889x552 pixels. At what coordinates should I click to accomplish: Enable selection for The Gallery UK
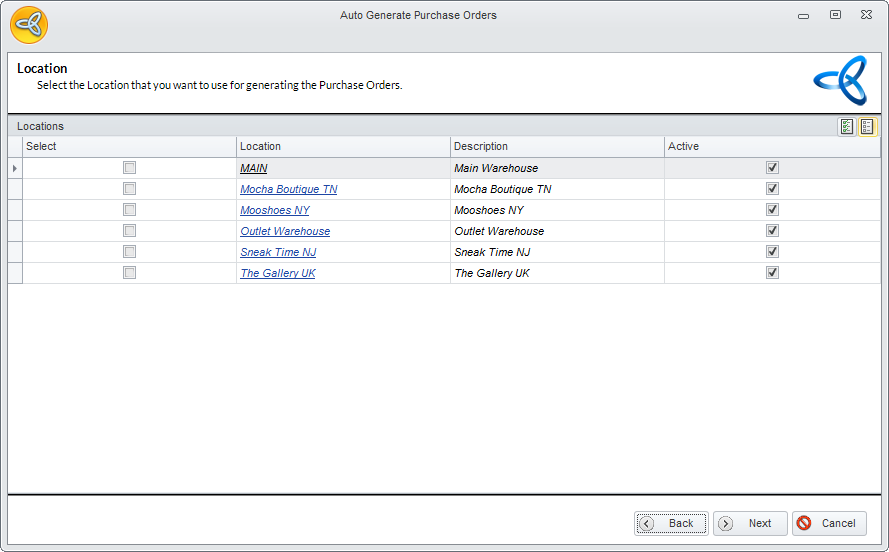click(x=129, y=273)
